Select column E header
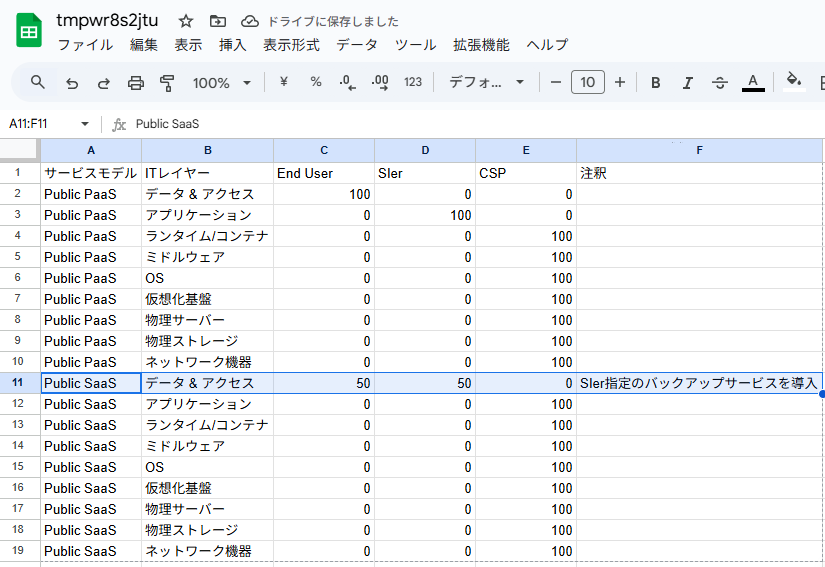 click(526, 150)
